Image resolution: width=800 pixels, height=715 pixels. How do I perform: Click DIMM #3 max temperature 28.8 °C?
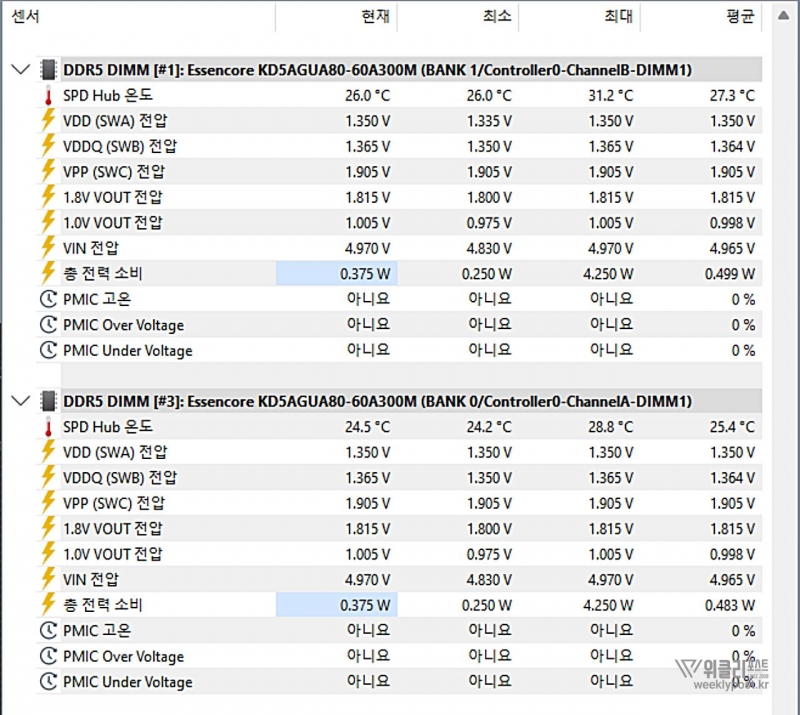point(610,427)
